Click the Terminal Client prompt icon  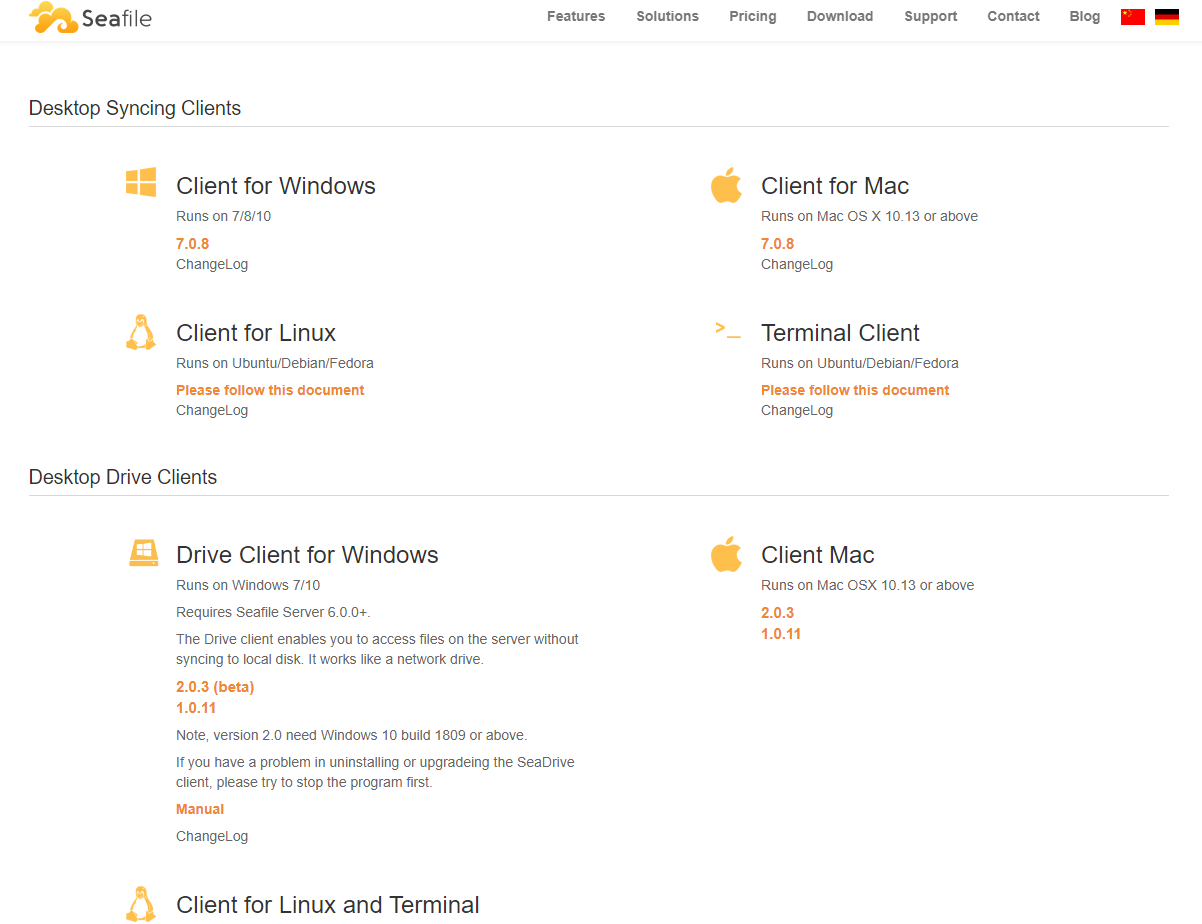pyautogui.click(x=727, y=330)
